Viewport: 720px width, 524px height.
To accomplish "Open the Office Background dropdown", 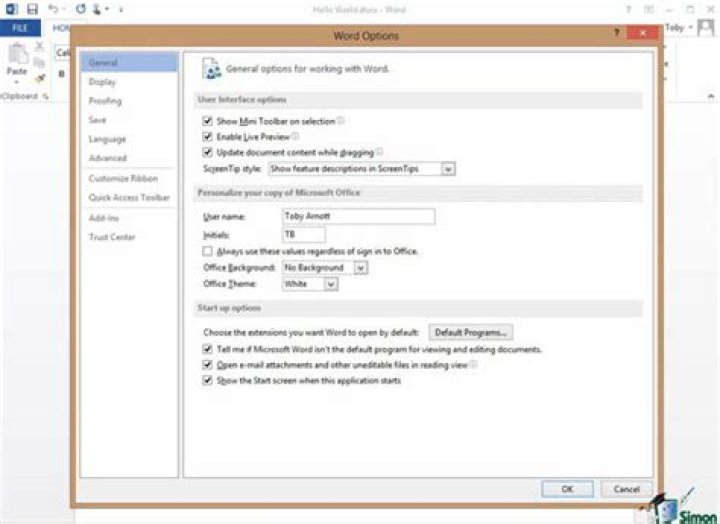I will point(361,268).
